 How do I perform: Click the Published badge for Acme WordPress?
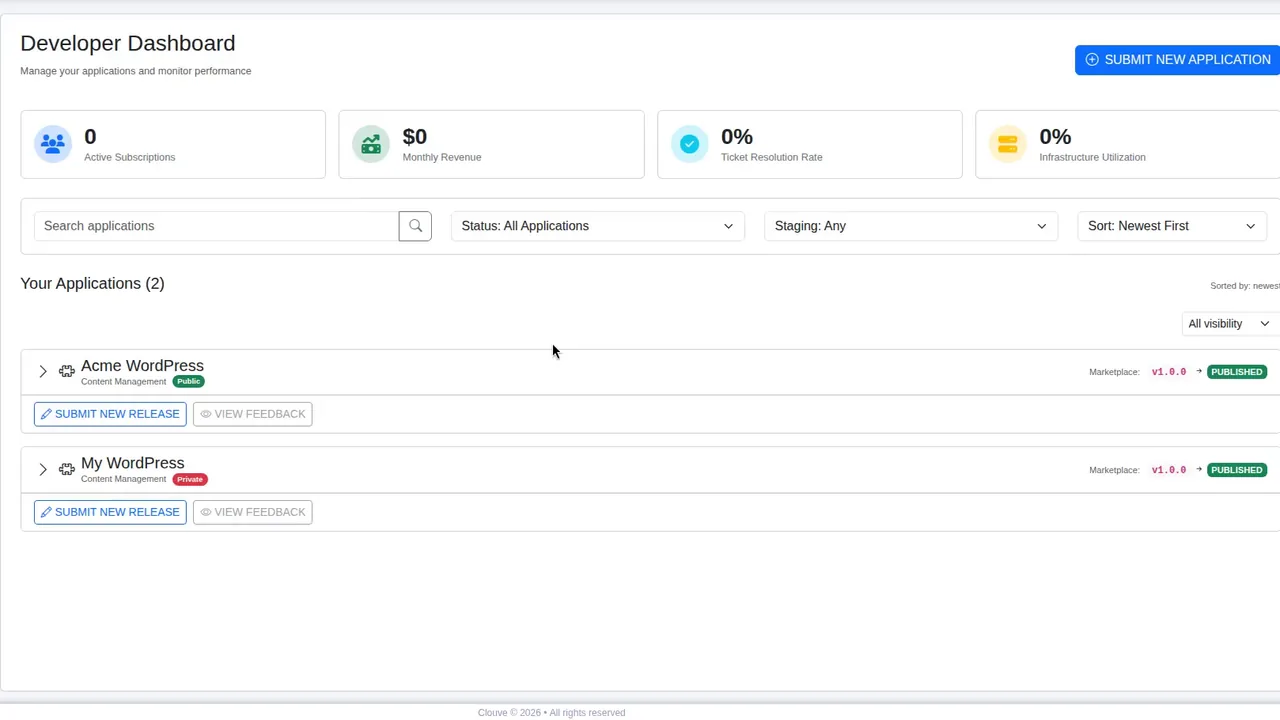tap(1237, 372)
